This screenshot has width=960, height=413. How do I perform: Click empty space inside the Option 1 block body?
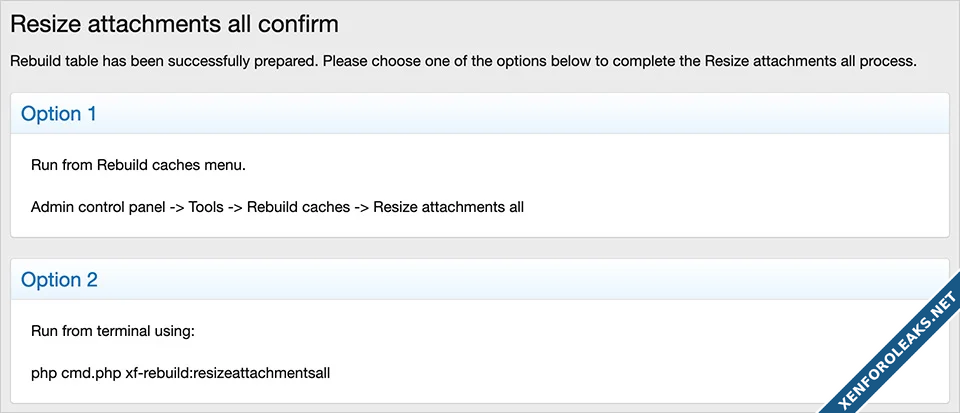pyautogui.click(x=700, y=185)
